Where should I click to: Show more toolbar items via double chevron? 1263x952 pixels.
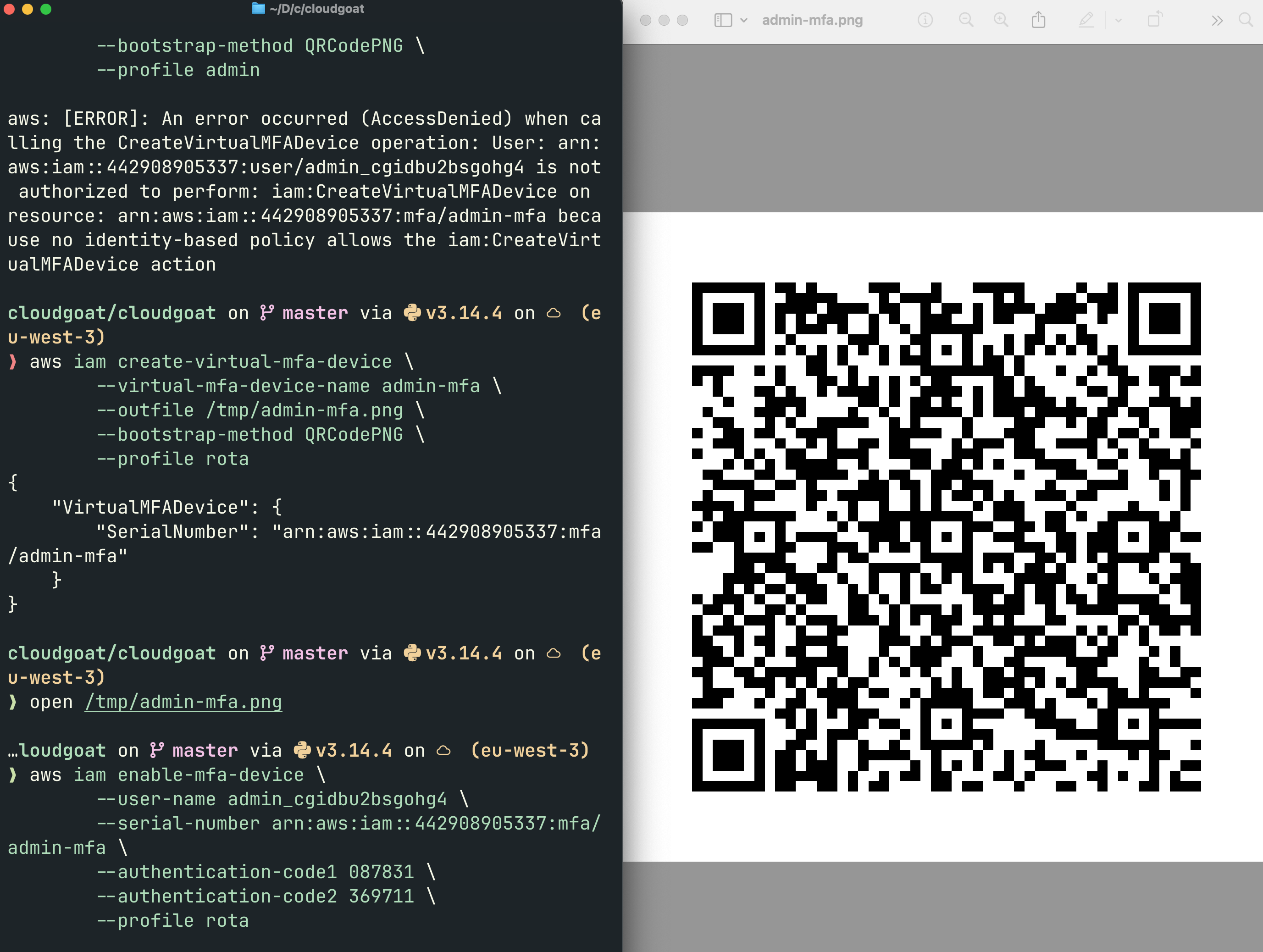click(1217, 21)
